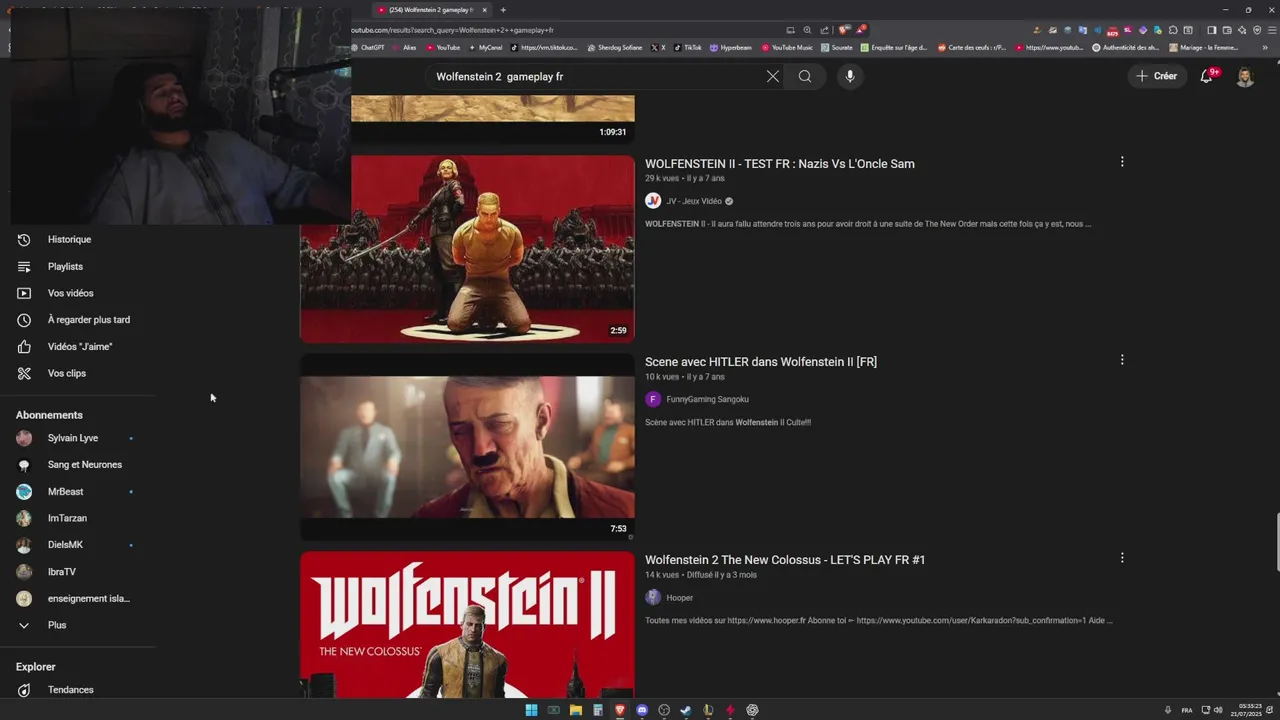Start voice search with the microphone icon

pyautogui.click(x=850, y=76)
